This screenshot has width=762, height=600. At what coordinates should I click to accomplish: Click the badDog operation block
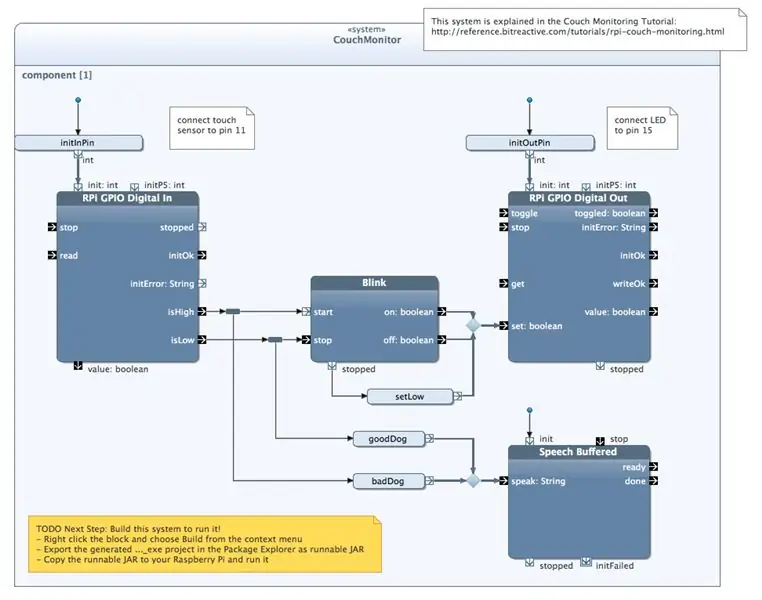coord(388,481)
